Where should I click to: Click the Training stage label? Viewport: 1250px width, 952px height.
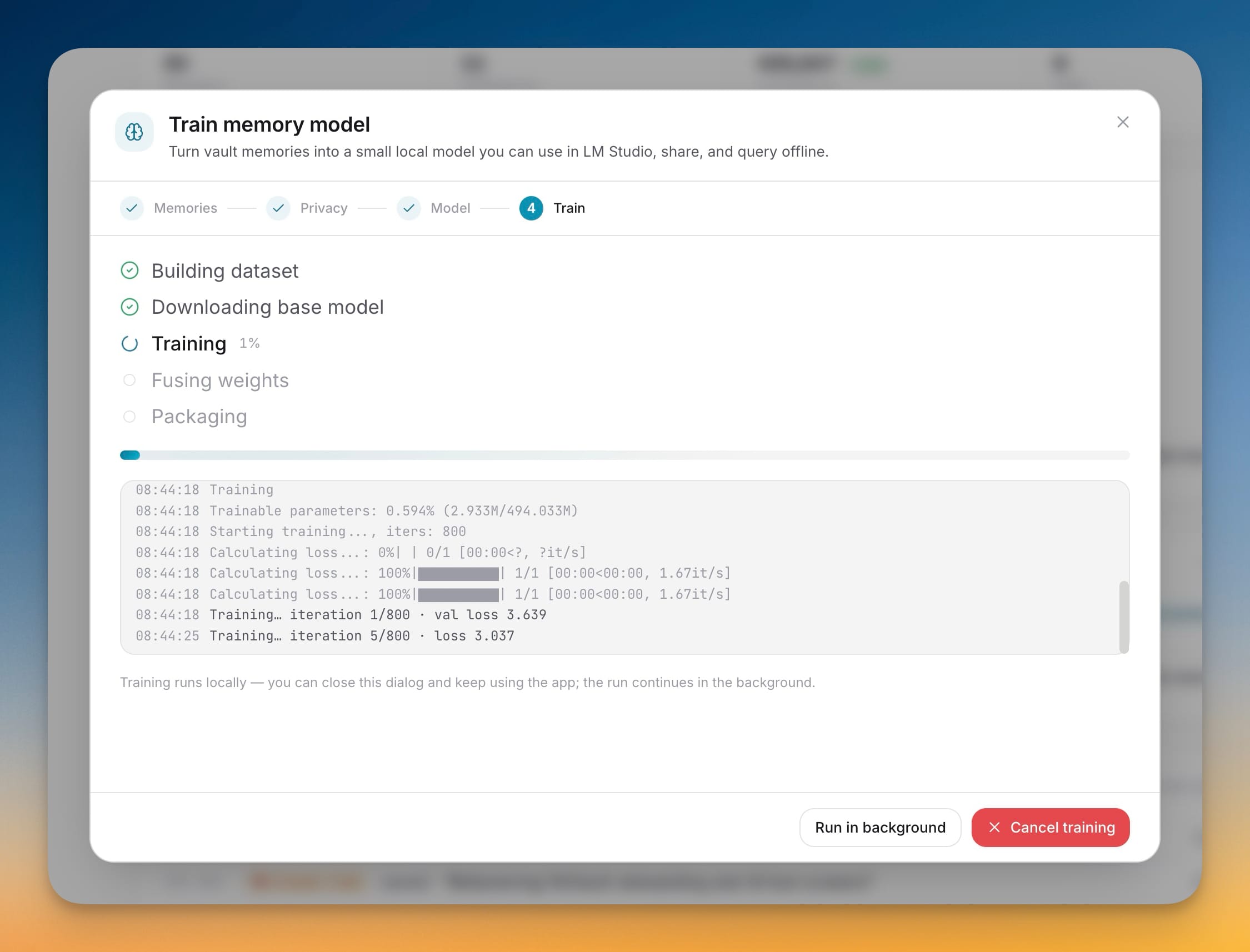[x=189, y=343]
